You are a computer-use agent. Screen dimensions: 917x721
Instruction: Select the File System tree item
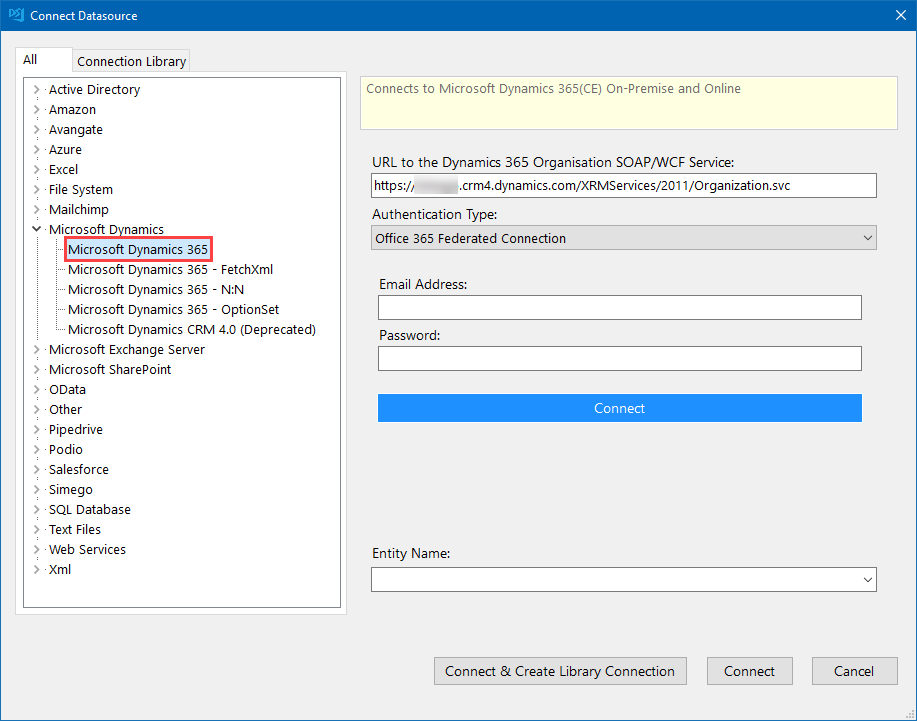(81, 189)
